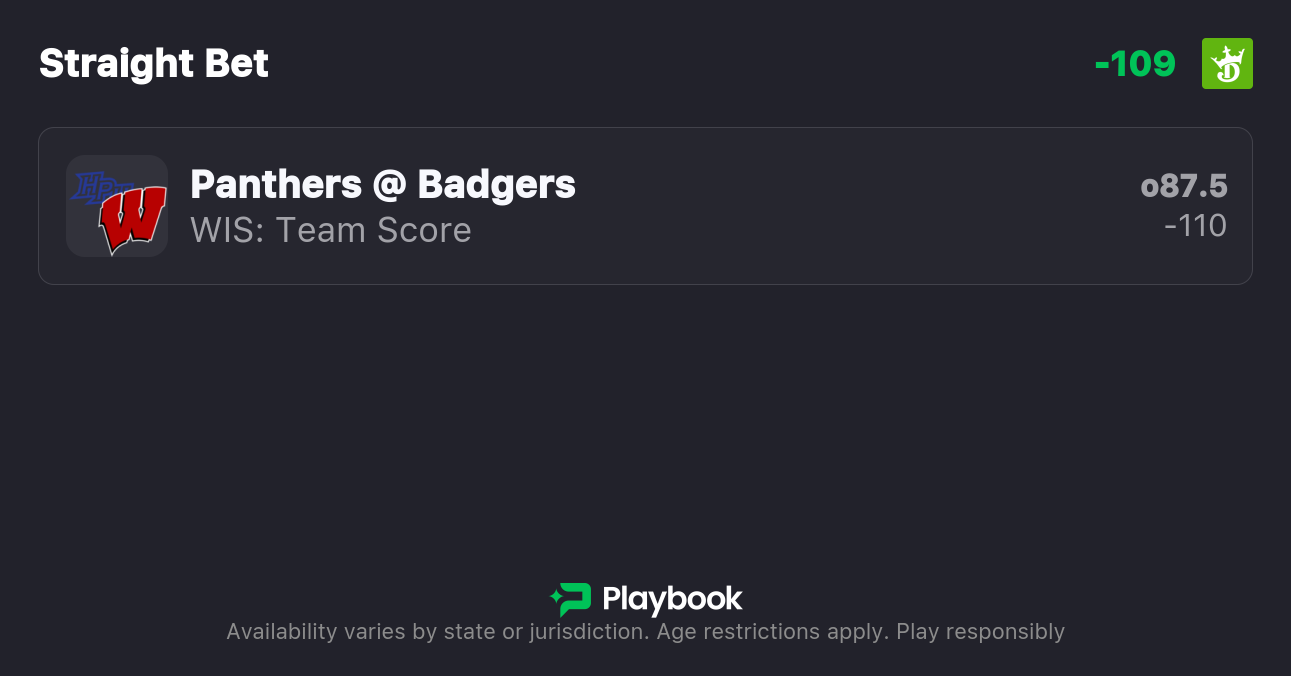Image resolution: width=1291 pixels, height=676 pixels.
Task: Click the green Playbook logo icon
Action: (x=571, y=599)
